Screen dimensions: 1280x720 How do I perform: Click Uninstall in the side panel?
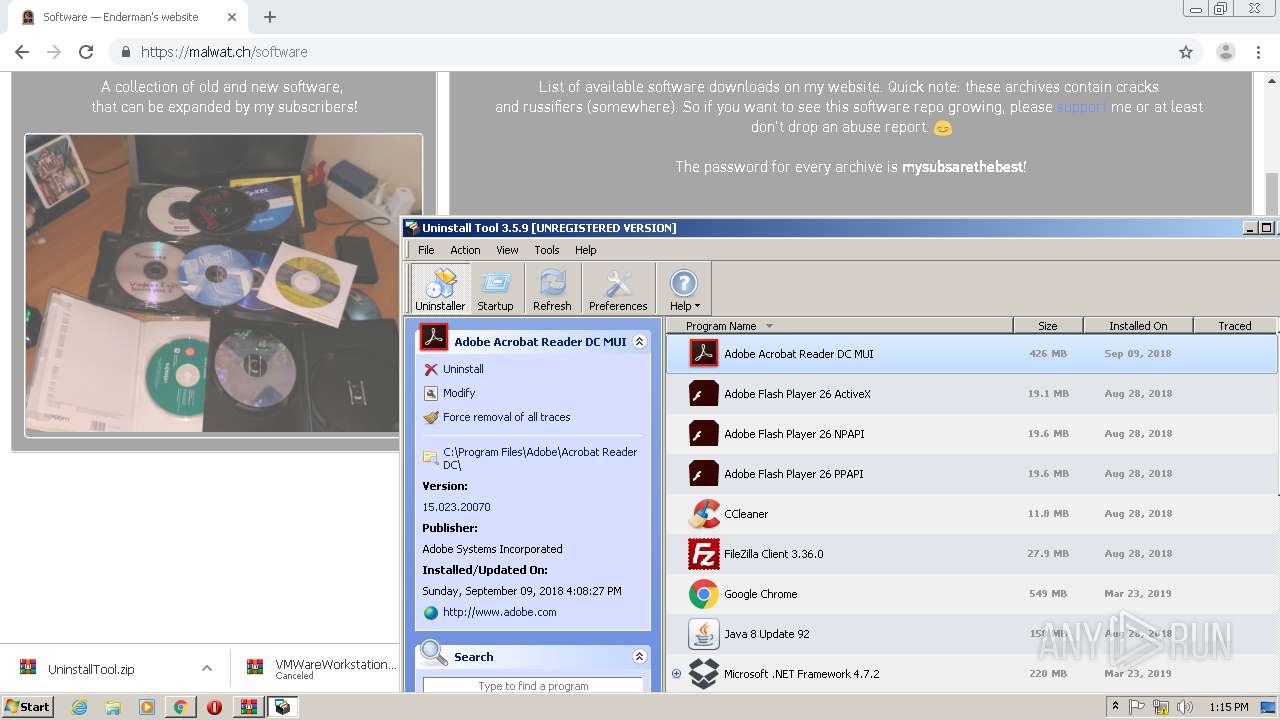[x=463, y=369]
